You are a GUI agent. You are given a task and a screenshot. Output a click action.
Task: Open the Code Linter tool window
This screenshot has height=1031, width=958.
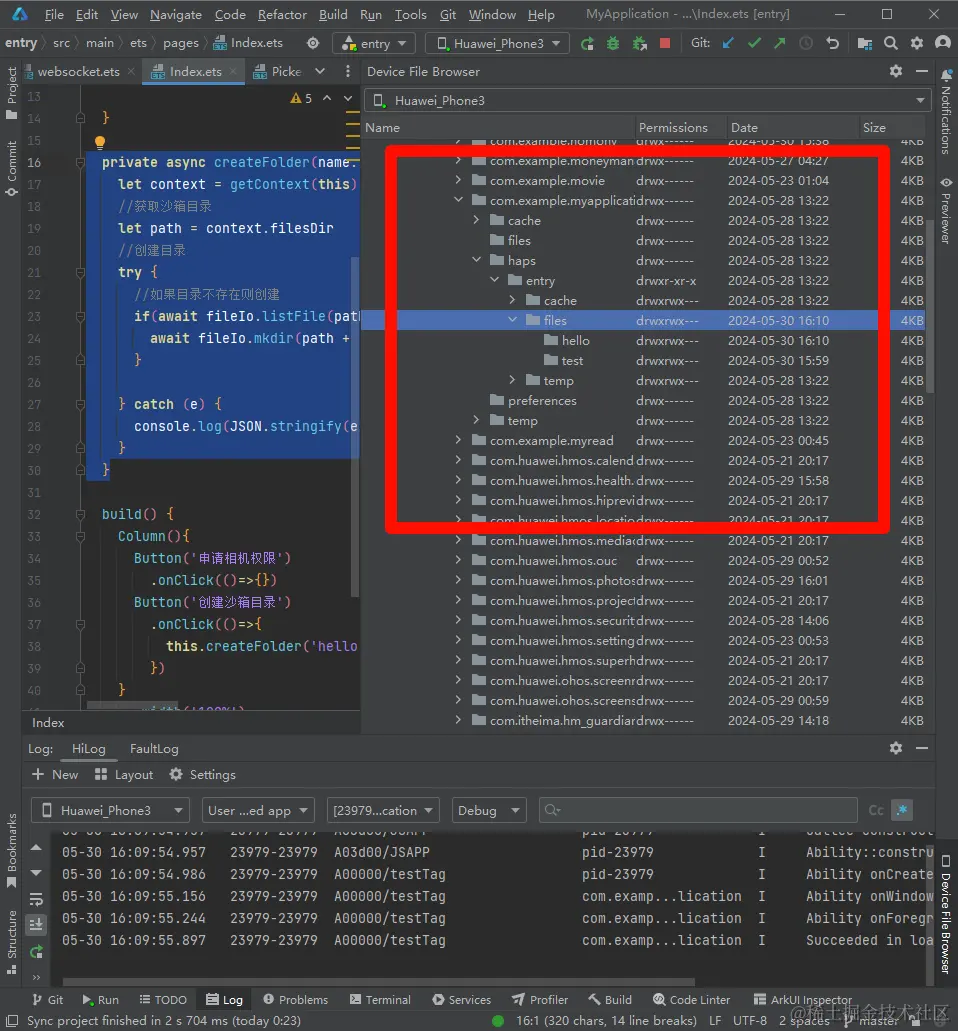coord(692,999)
